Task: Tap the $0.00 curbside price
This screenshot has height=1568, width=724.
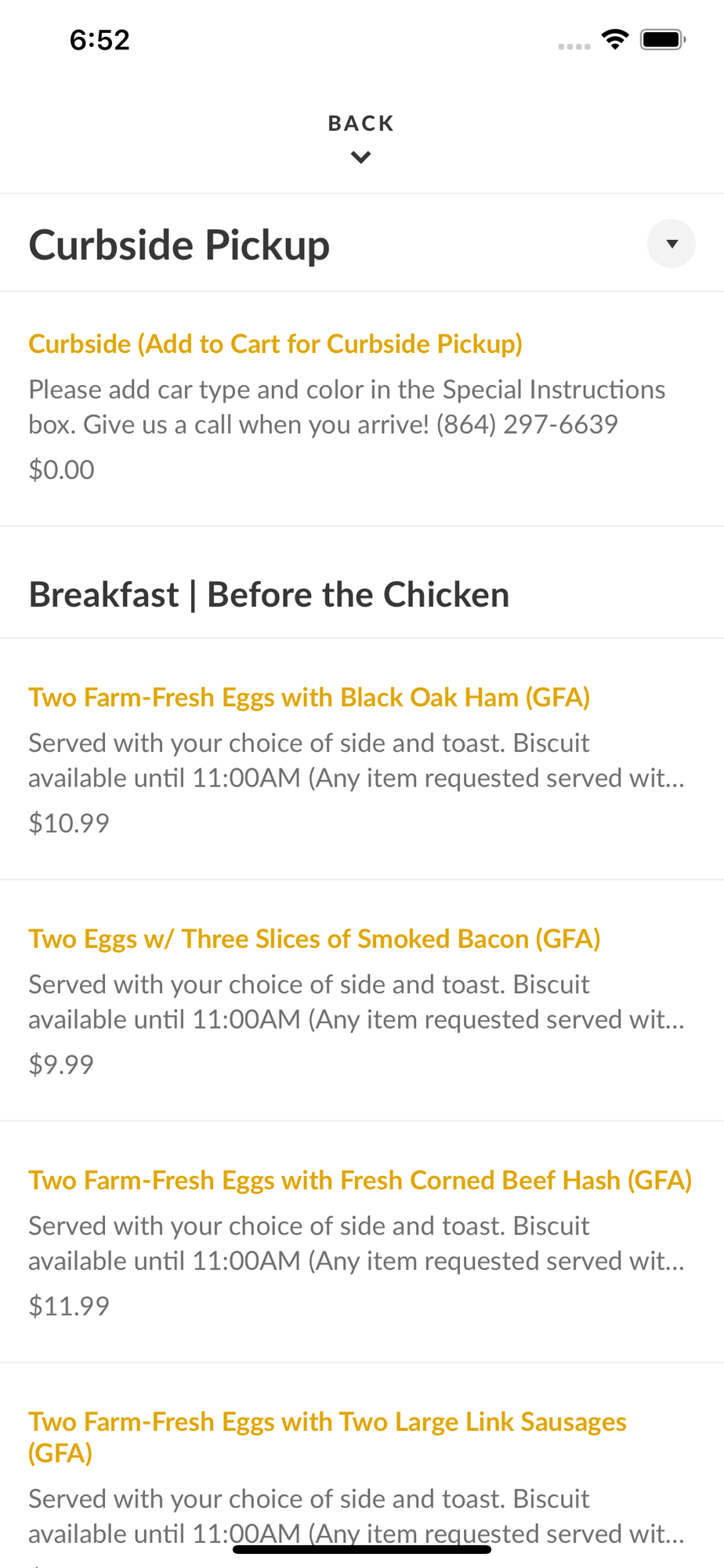Action: point(61,470)
